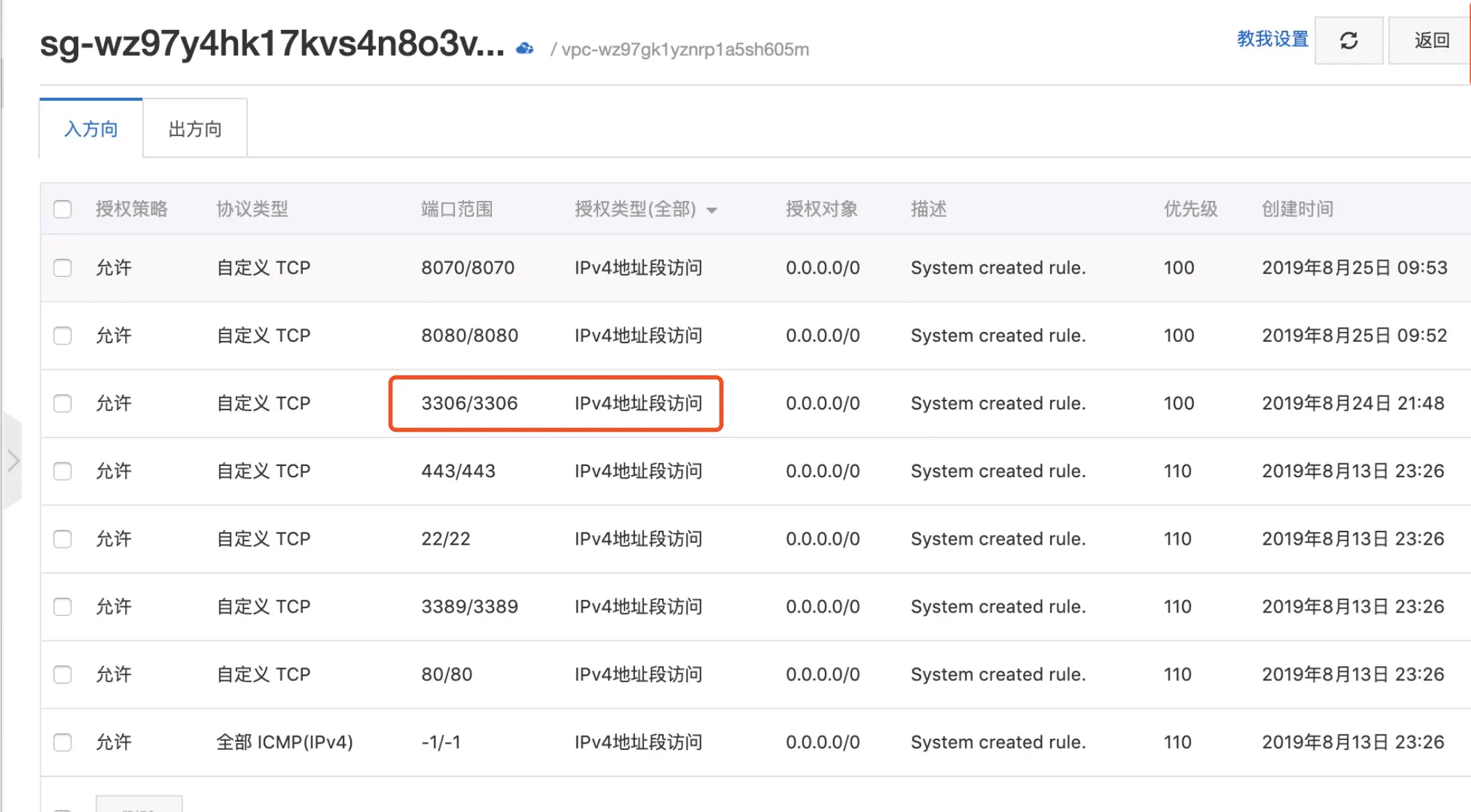Check the 443/443 rule checkbox
Screen dimensions: 1471x812
[63, 471]
